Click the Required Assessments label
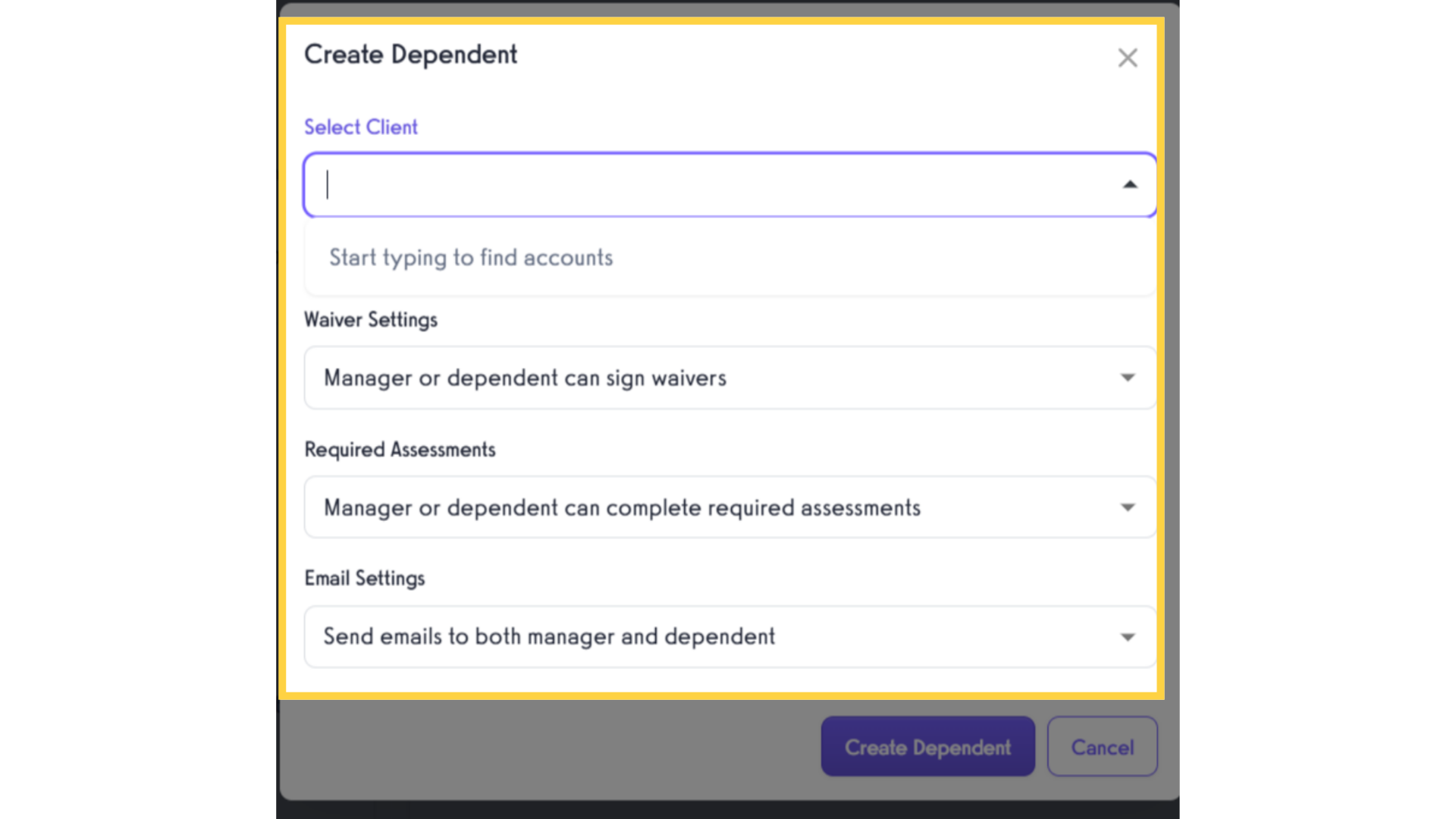This screenshot has width=1456, height=819. (x=400, y=450)
